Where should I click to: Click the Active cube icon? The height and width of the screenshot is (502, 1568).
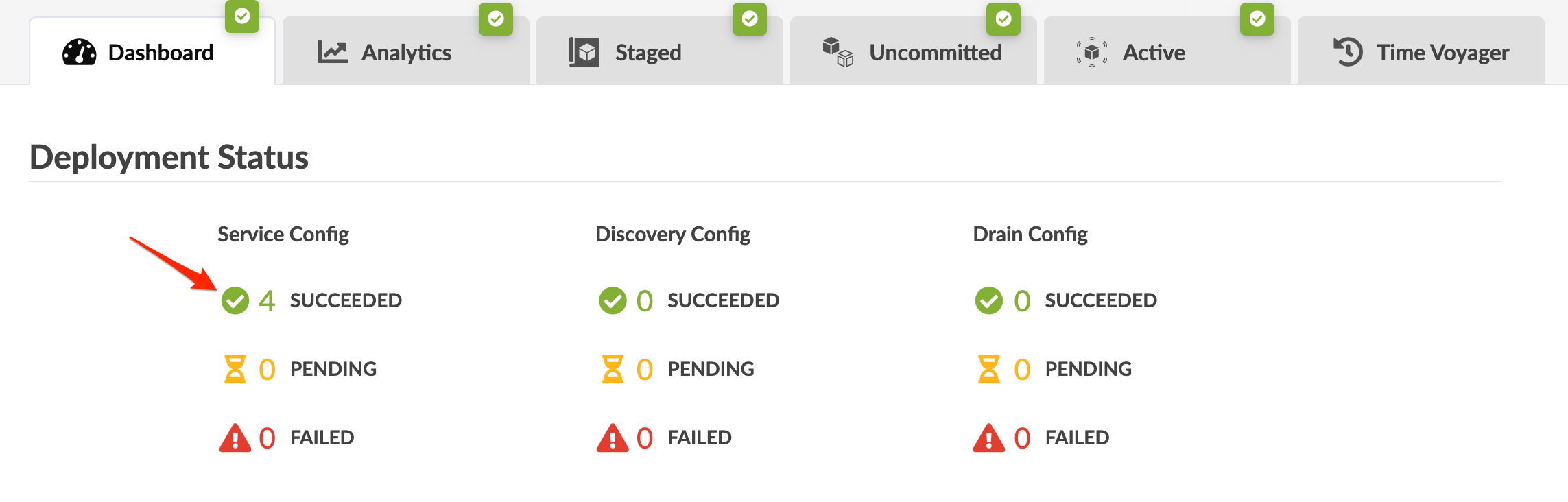point(1091,52)
